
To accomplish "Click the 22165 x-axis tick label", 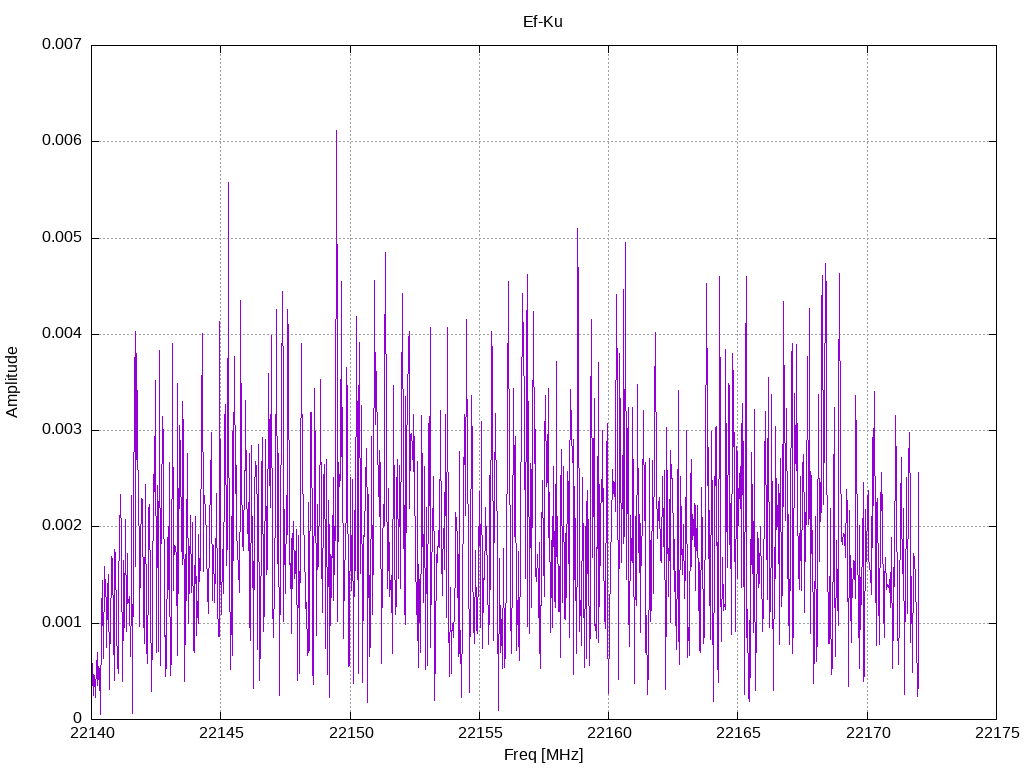I will click(739, 733).
